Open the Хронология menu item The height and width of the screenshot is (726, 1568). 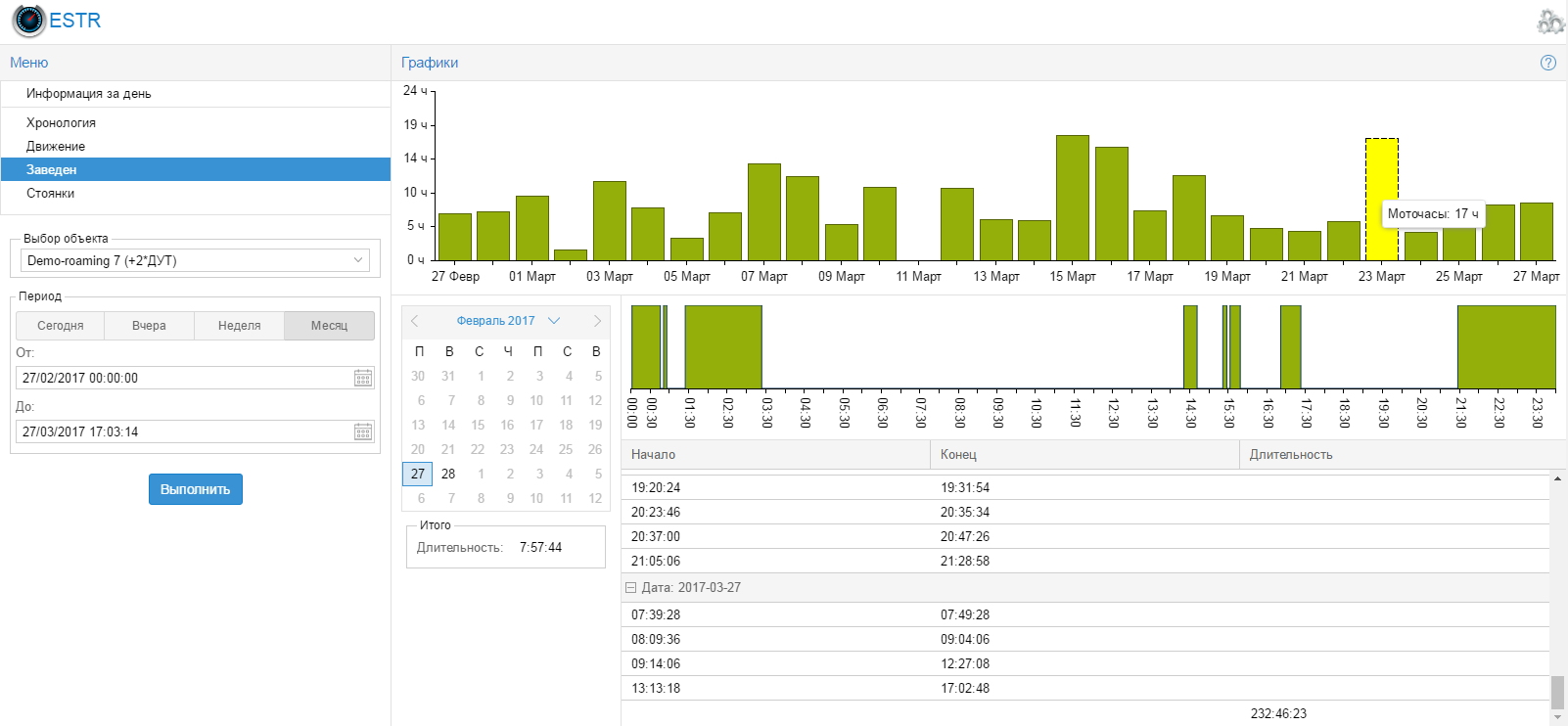196,122
